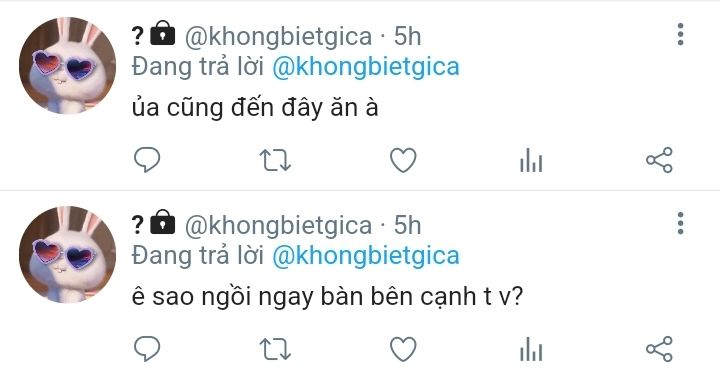View analytics of the second tweet

pyautogui.click(x=531, y=349)
